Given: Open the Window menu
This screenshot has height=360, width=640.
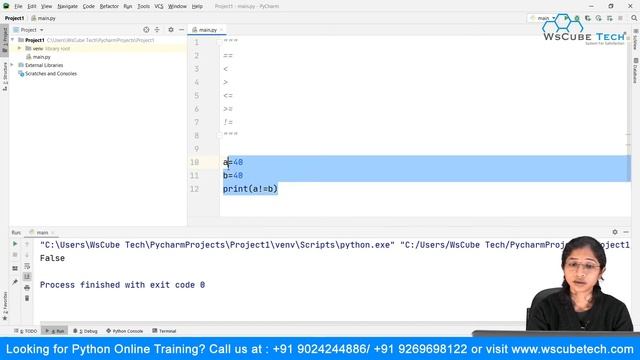Looking at the screenshot, I should [x=177, y=6].
